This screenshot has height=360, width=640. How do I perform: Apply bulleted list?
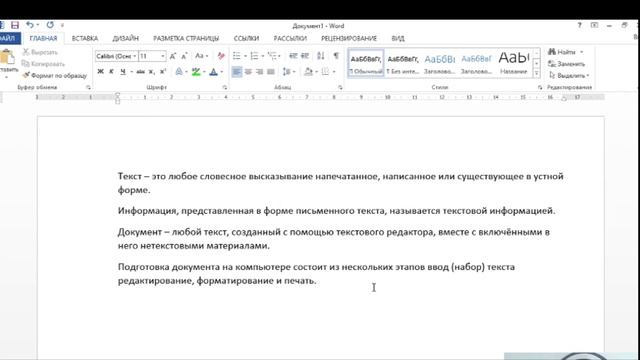(237, 56)
